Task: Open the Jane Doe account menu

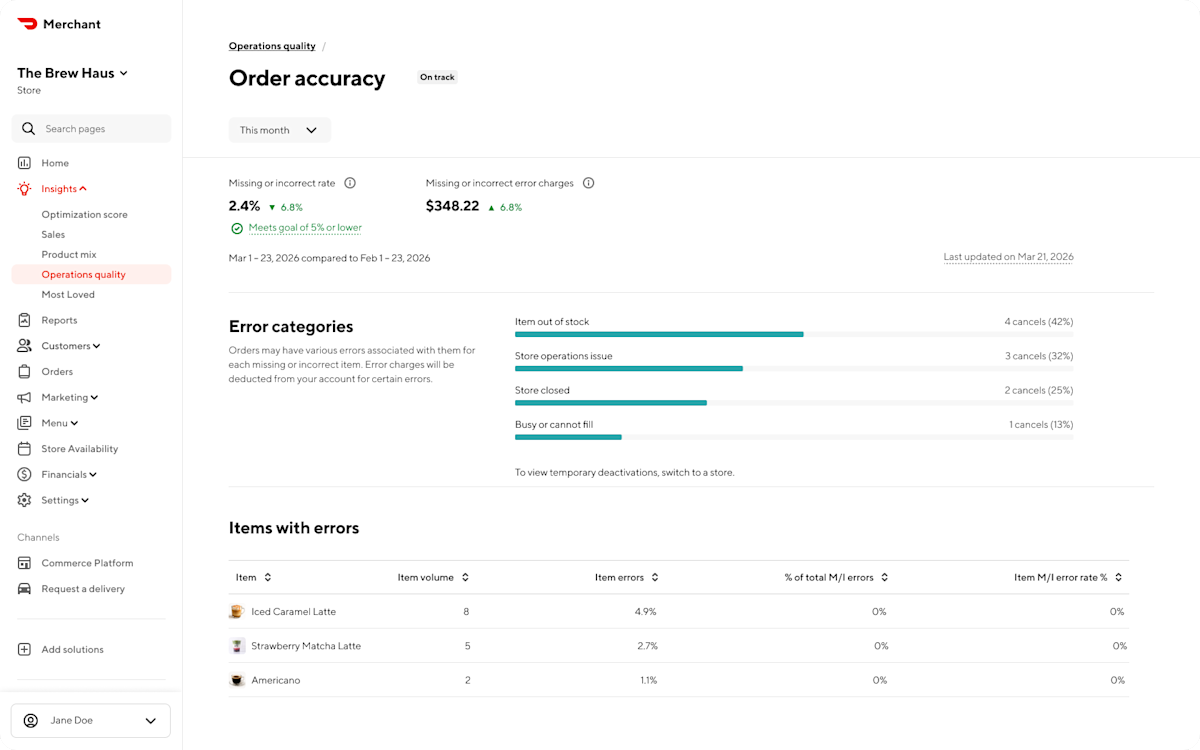Action: tap(90, 720)
